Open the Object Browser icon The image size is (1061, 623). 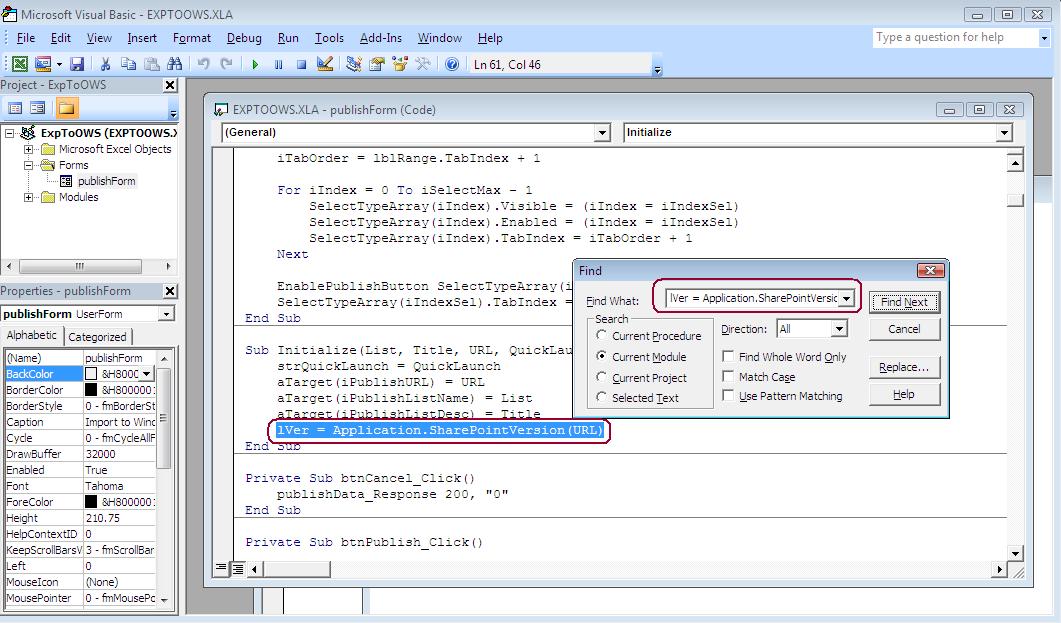tap(400, 64)
